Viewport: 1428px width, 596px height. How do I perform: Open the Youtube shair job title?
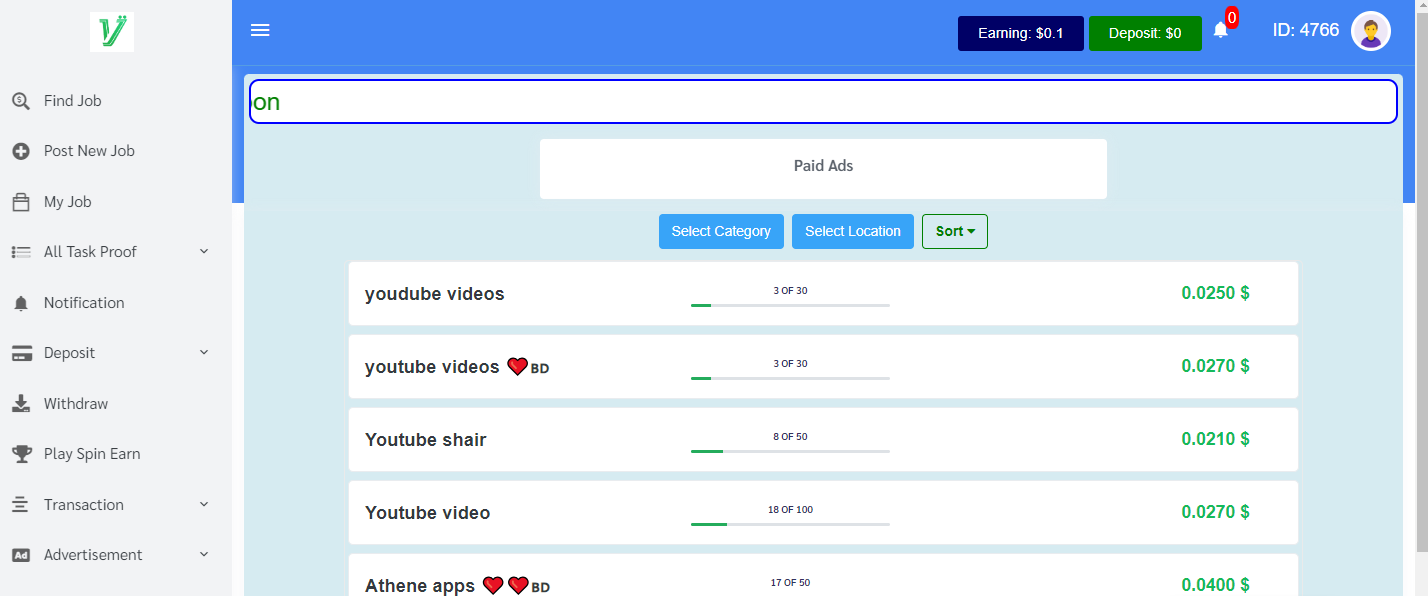pyautogui.click(x=426, y=440)
